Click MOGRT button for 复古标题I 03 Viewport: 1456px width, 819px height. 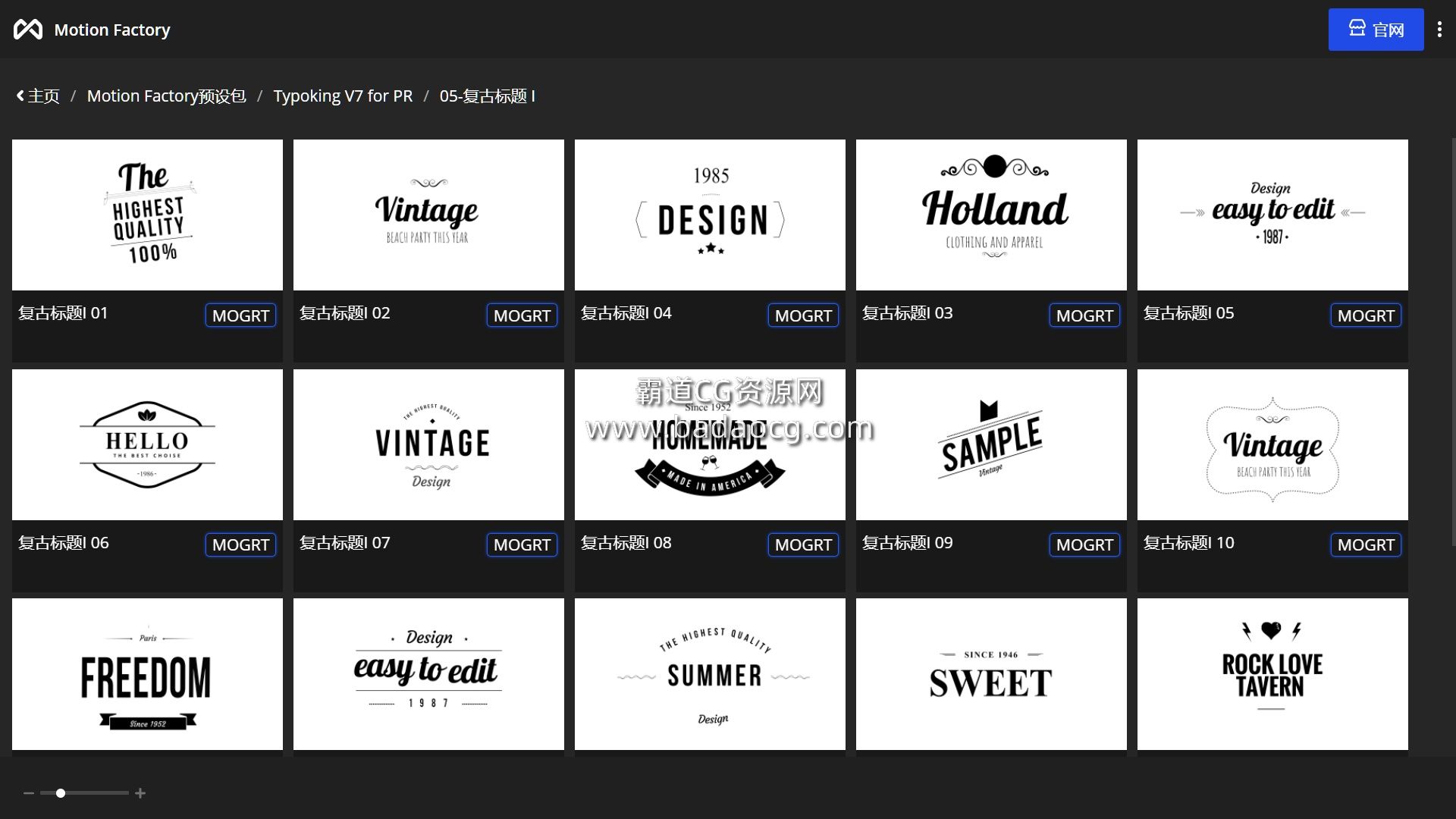click(x=1084, y=315)
